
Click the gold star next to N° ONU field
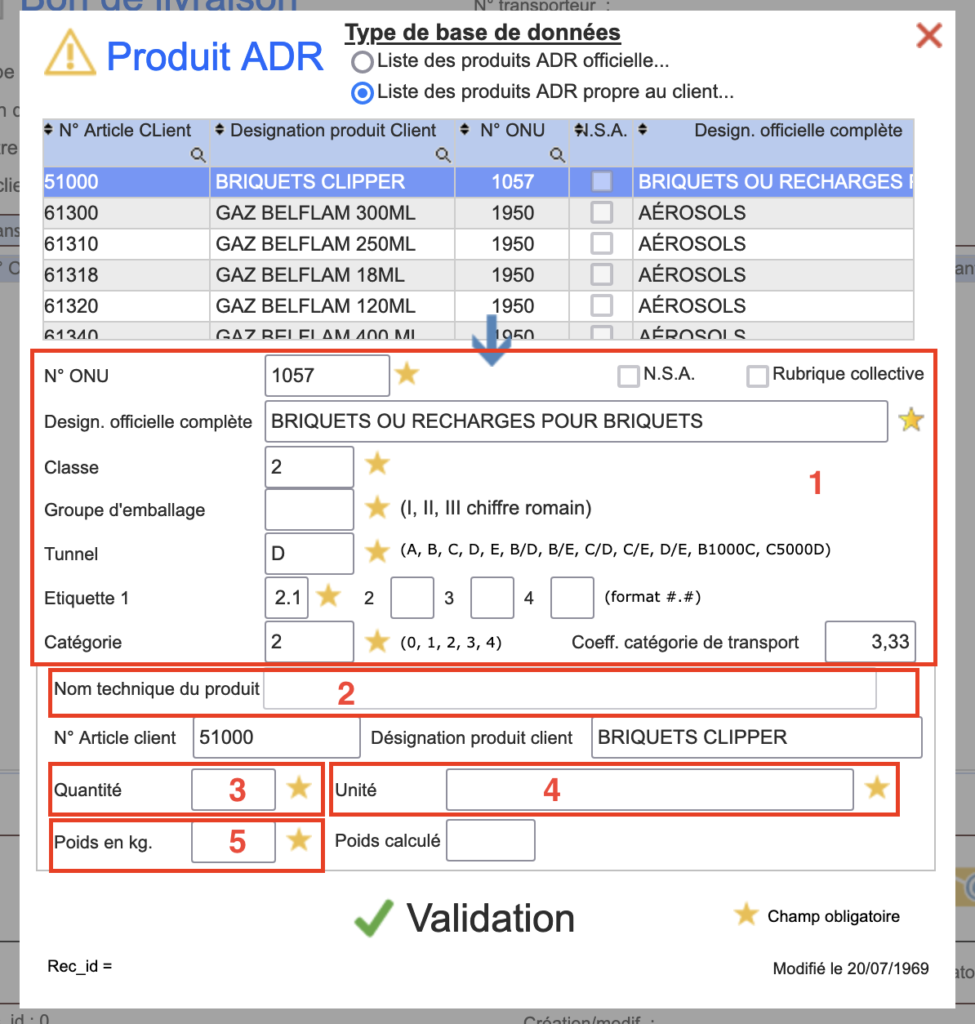point(406,375)
